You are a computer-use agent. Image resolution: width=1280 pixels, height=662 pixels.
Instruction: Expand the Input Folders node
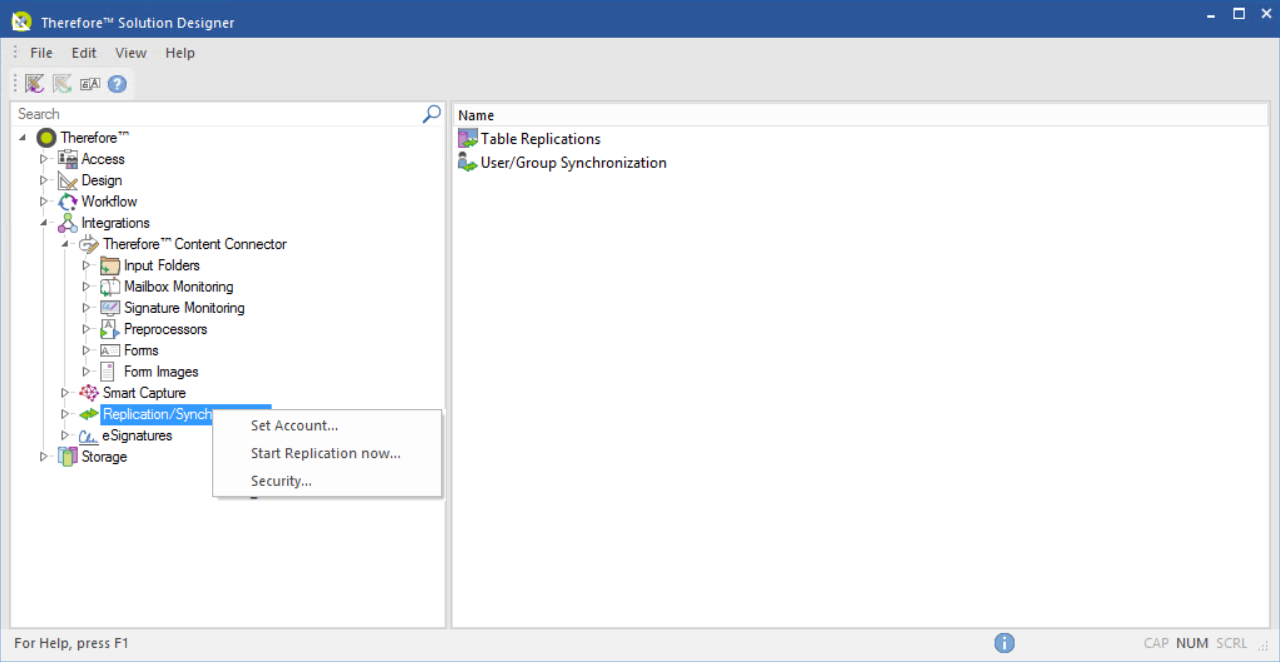pyautogui.click(x=86, y=266)
